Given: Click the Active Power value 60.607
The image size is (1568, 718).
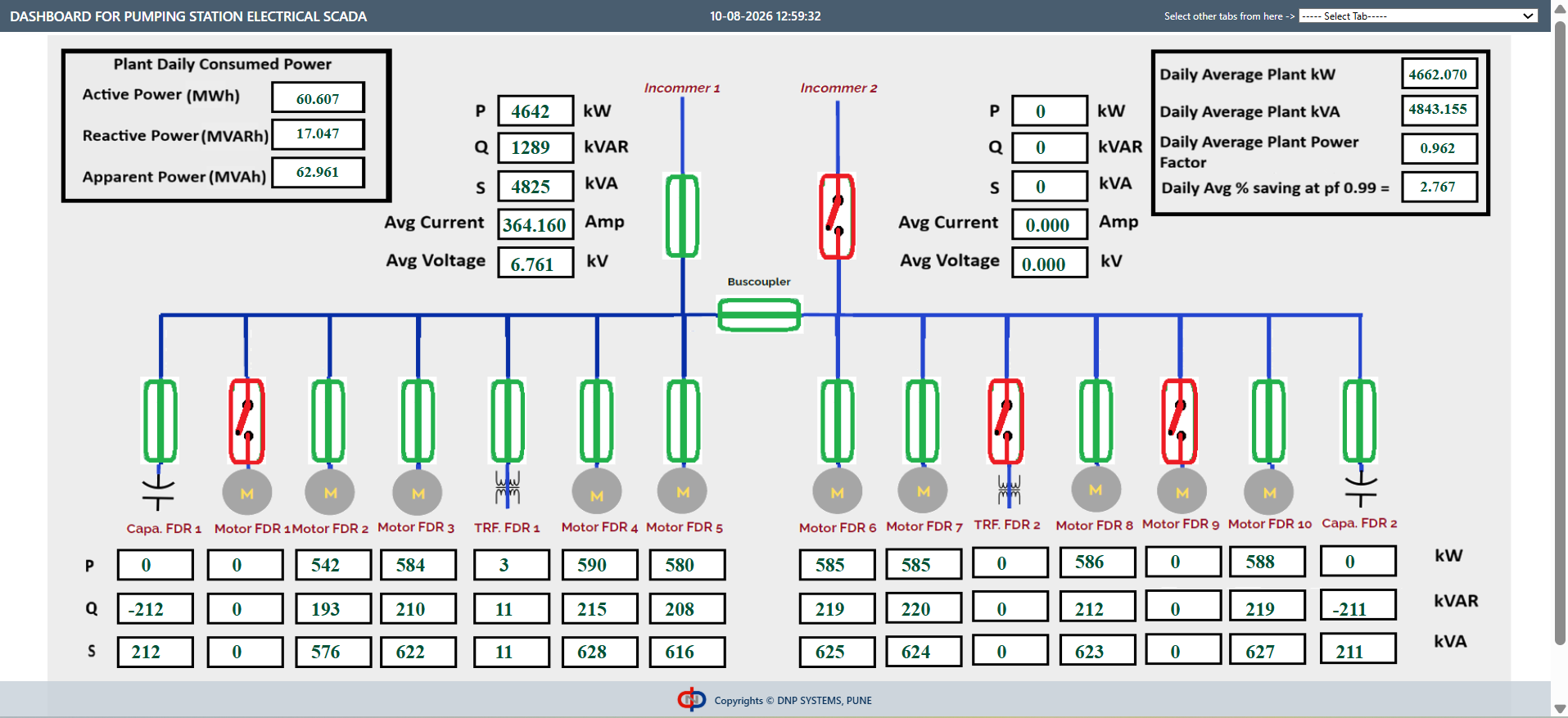Looking at the screenshot, I should pyautogui.click(x=318, y=98).
